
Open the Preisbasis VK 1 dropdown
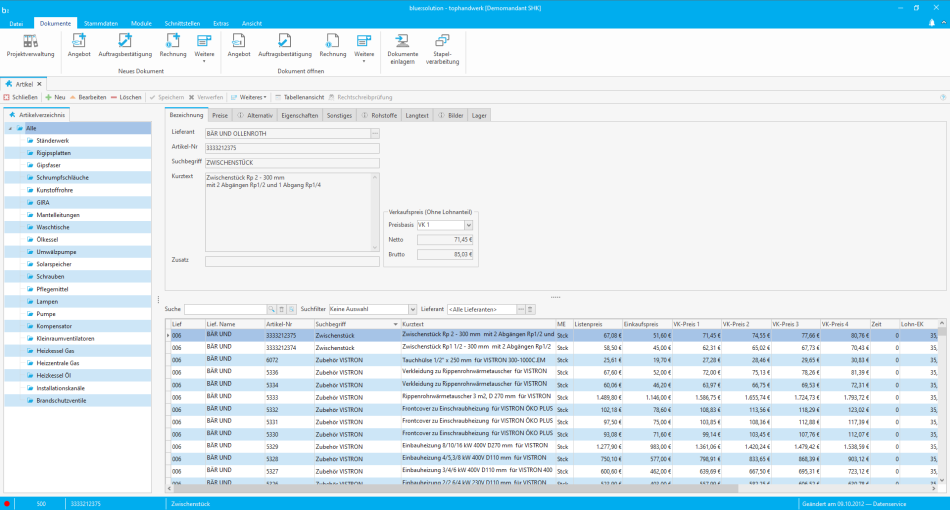tap(469, 225)
